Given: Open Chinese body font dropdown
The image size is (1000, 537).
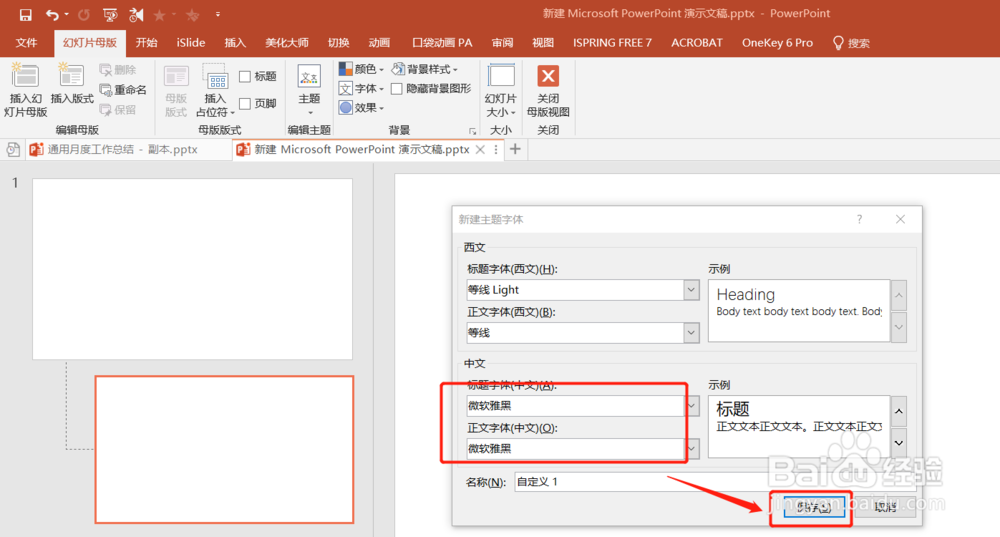Looking at the screenshot, I should pyautogui.click(x=693, y=449).
